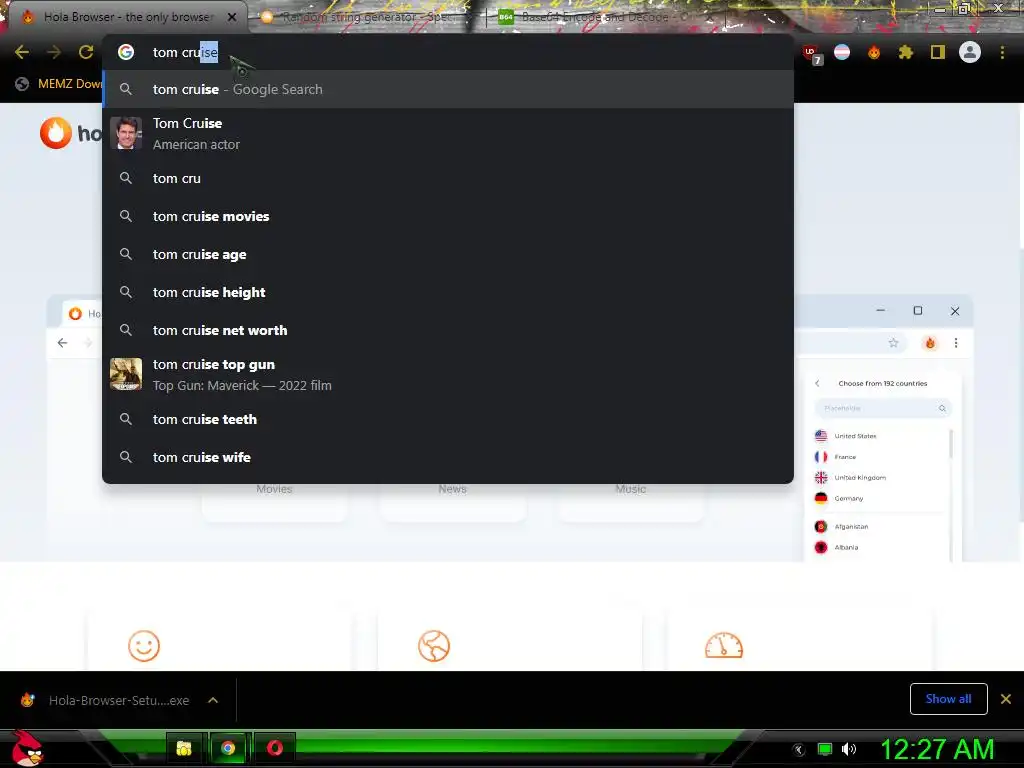1024x768 pixels.
Task: Open the file explorer taskbar icon
Action: 184,748
